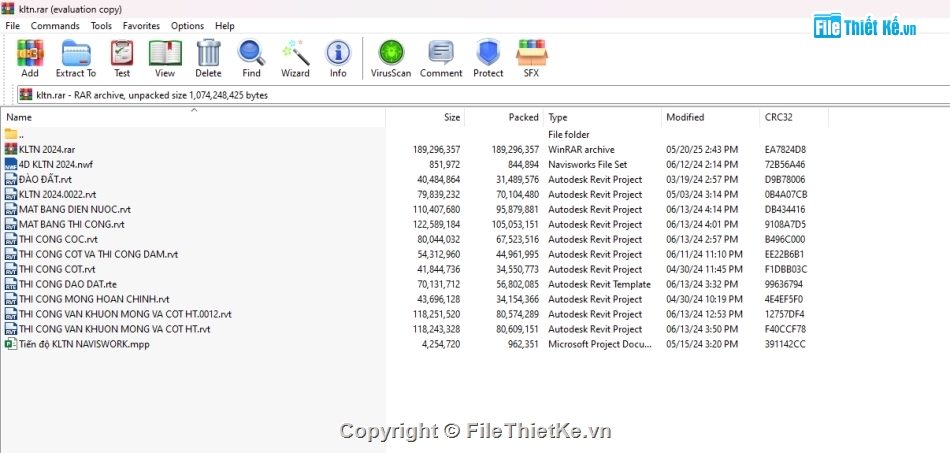Sort by the Type column header
Image resolution: width=950 pixels, height=453 pixels.
click(x=602, y=117)
